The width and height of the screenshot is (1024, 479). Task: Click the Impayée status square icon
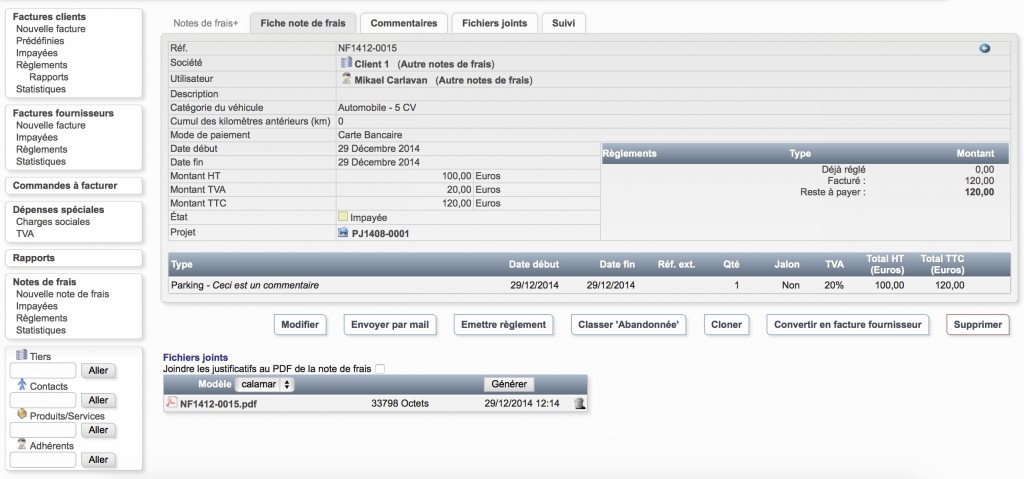click(343, 217)
